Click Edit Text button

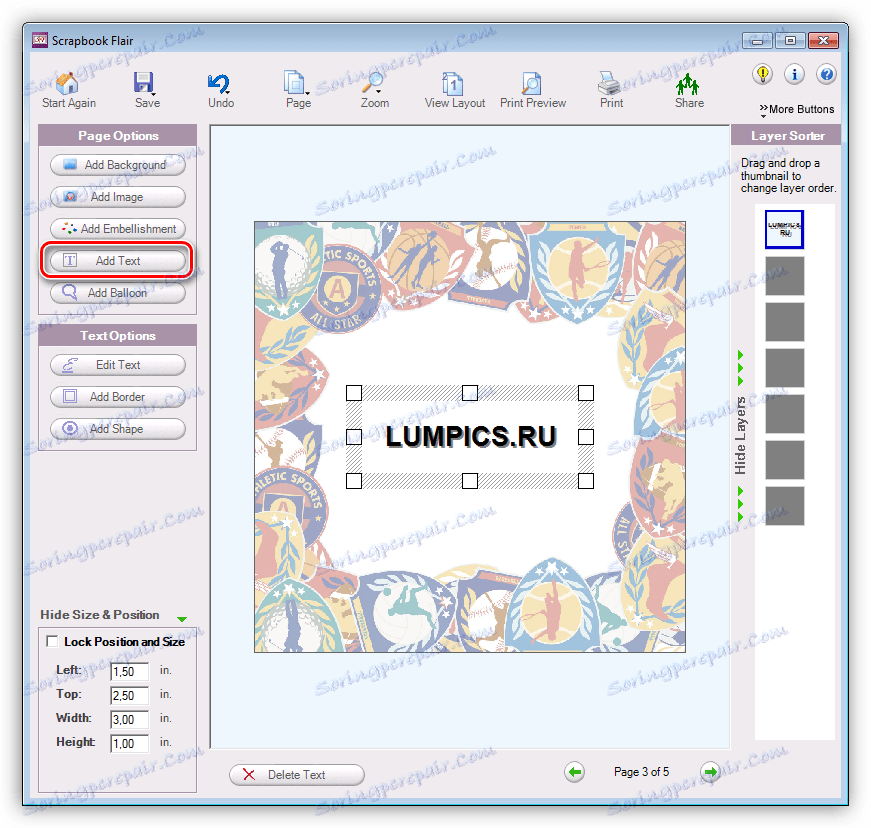118,365
